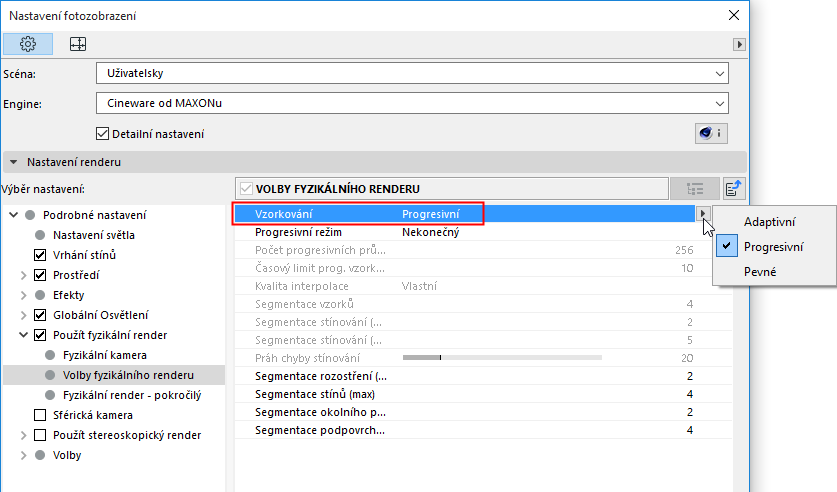Select the Časový limit prog. vzork... row
This screenshot has width=837, height=492.
[483, 268]
